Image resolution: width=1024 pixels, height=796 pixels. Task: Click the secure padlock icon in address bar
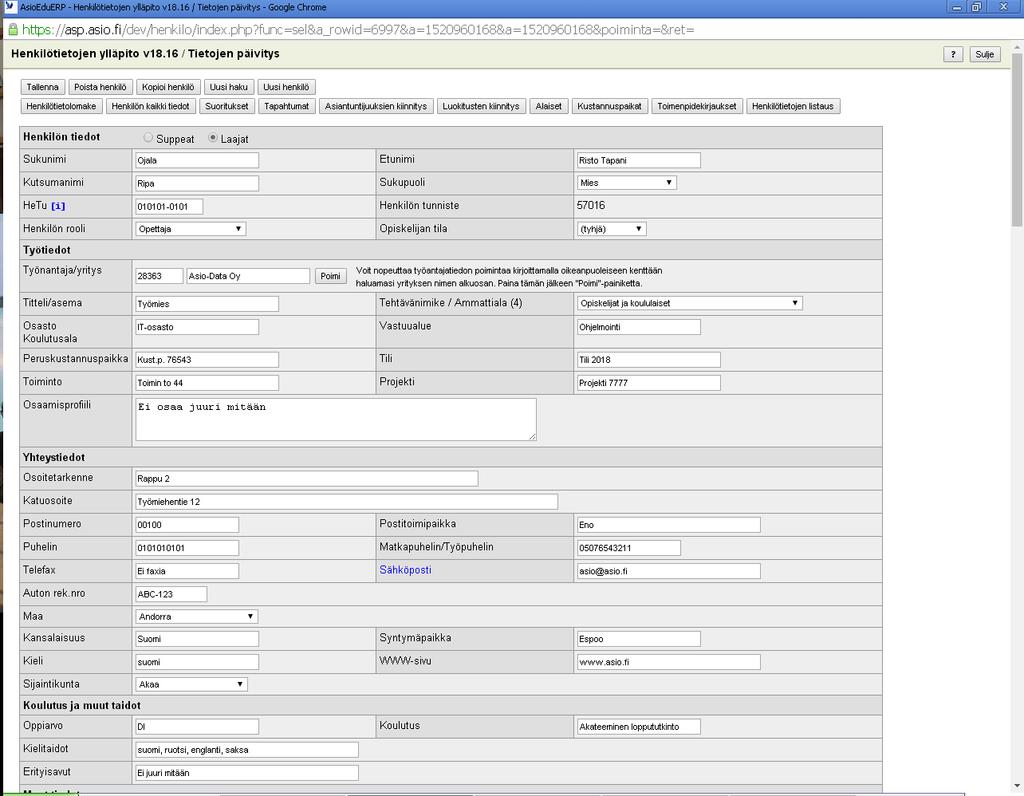pos(12,29)
